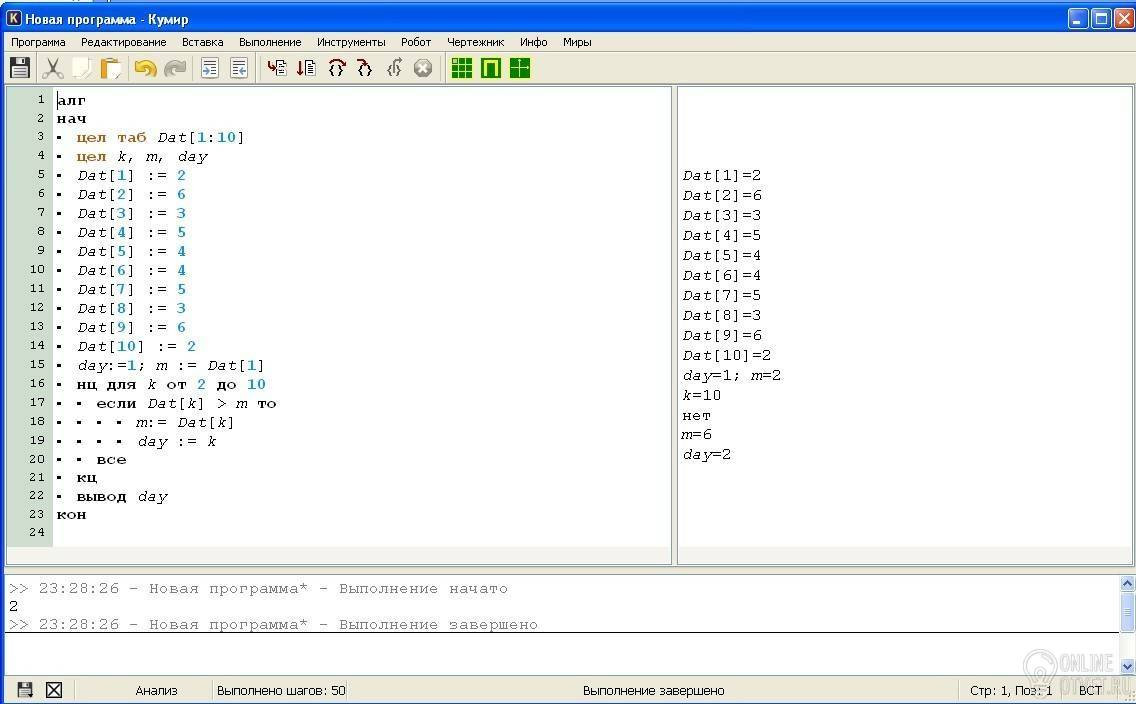
Task: Open the Инструменты menu
Action: tap(351, 42)
